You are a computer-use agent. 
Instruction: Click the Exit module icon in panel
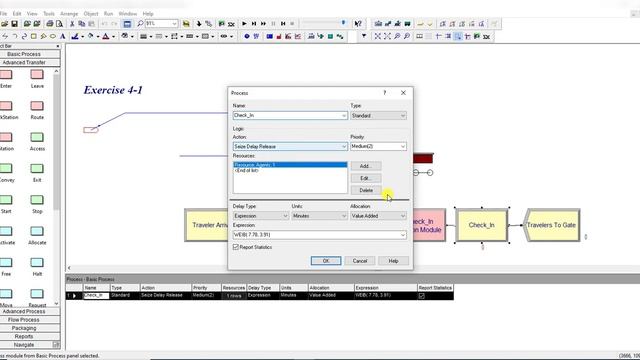click(x=37, y=168)
